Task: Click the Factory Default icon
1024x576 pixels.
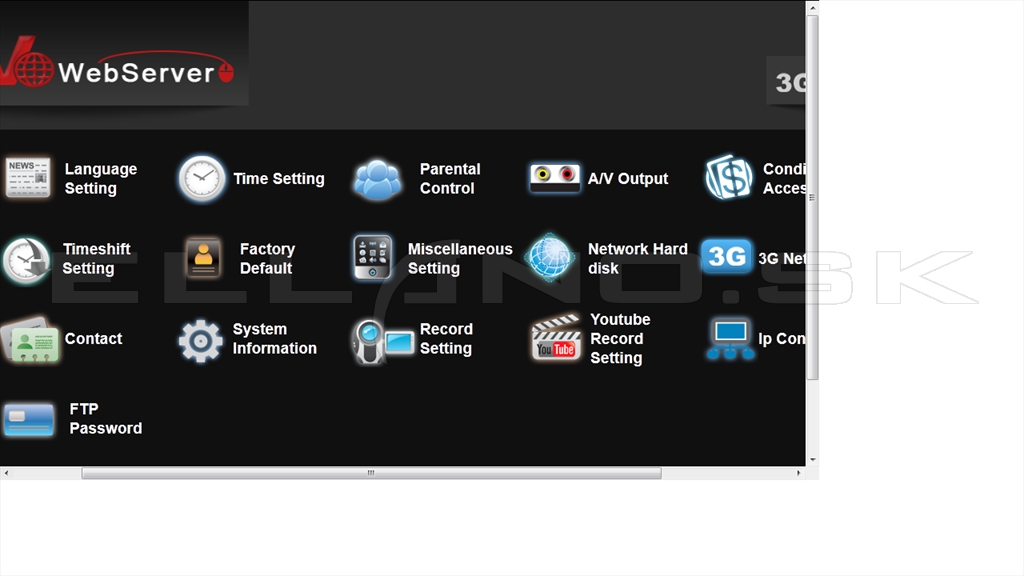Action: click(203, 258)
